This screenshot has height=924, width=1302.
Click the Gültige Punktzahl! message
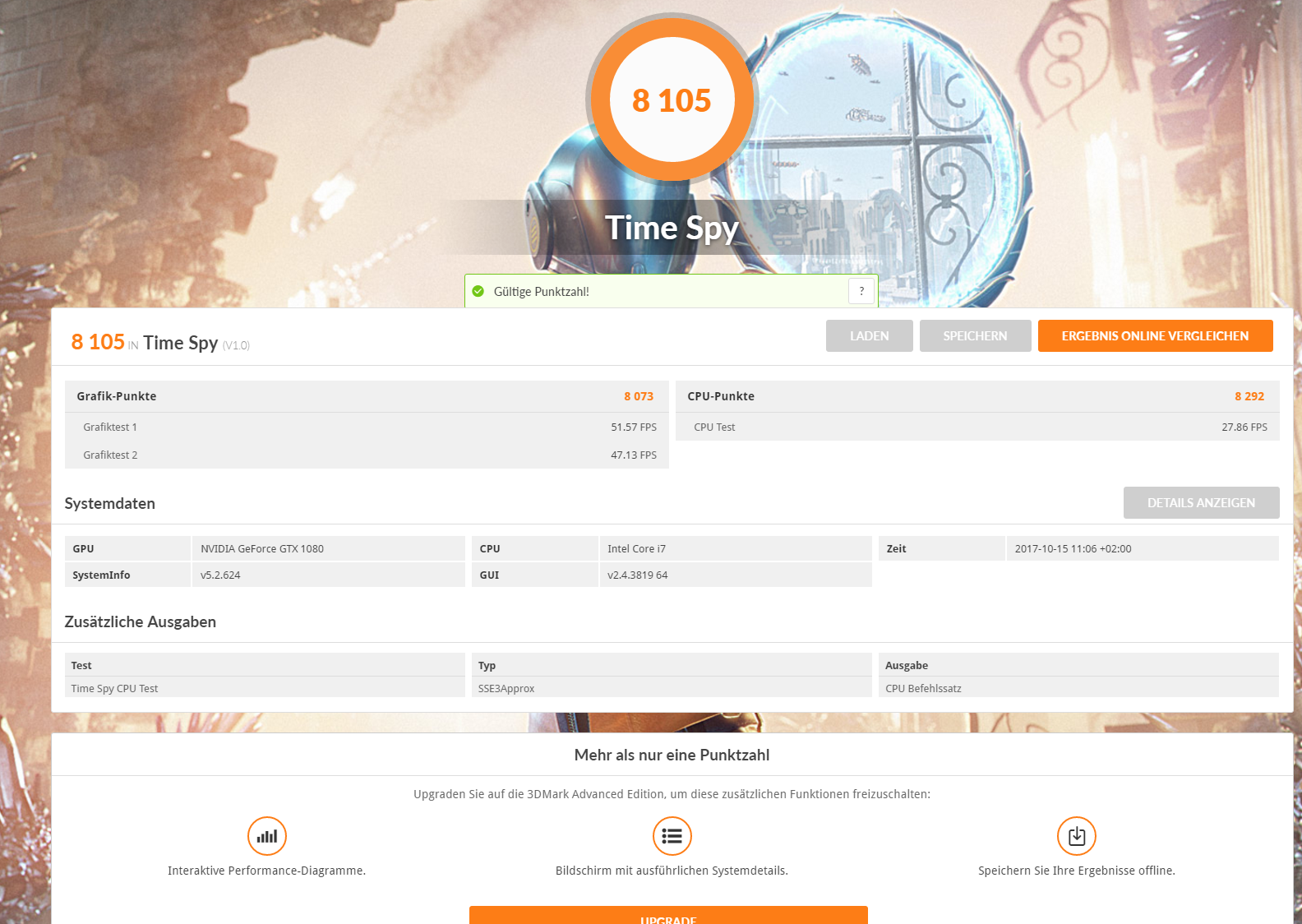click(542, 291)
